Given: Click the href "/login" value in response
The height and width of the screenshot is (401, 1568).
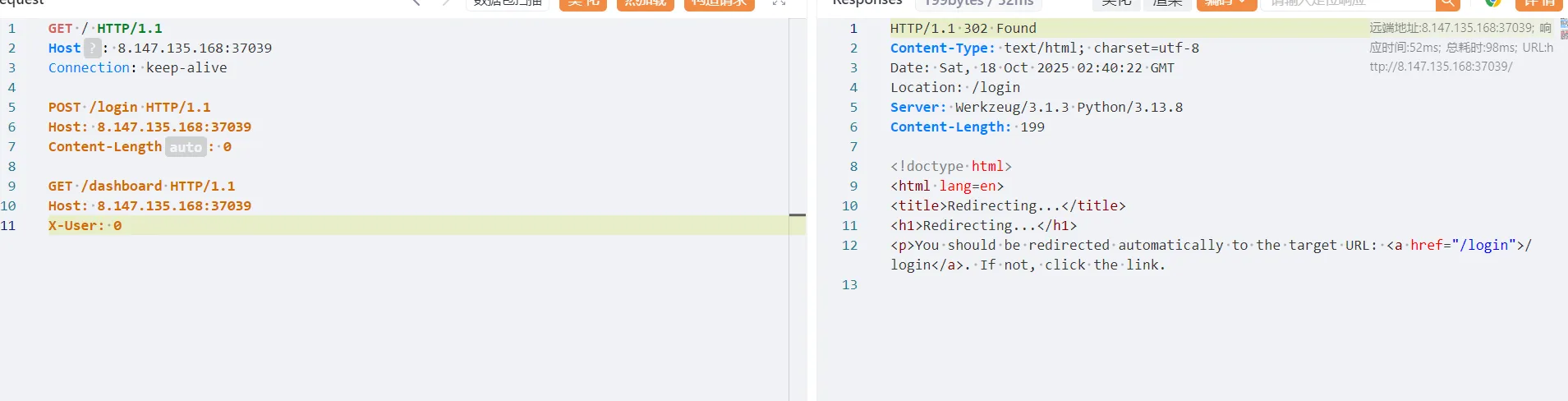Looking at the screenshot, I should tap(1479, 245).
